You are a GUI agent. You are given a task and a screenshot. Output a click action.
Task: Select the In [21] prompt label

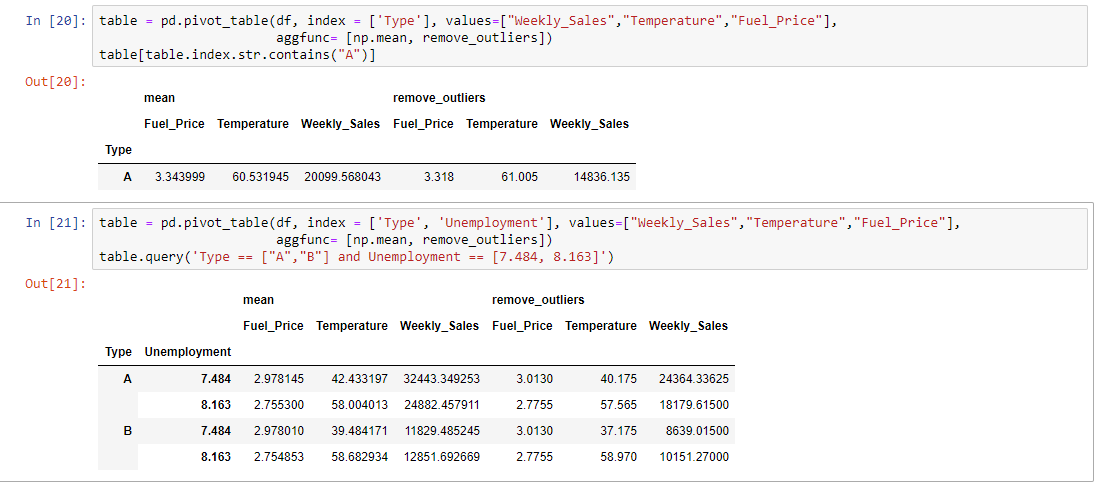pos(56,223)
